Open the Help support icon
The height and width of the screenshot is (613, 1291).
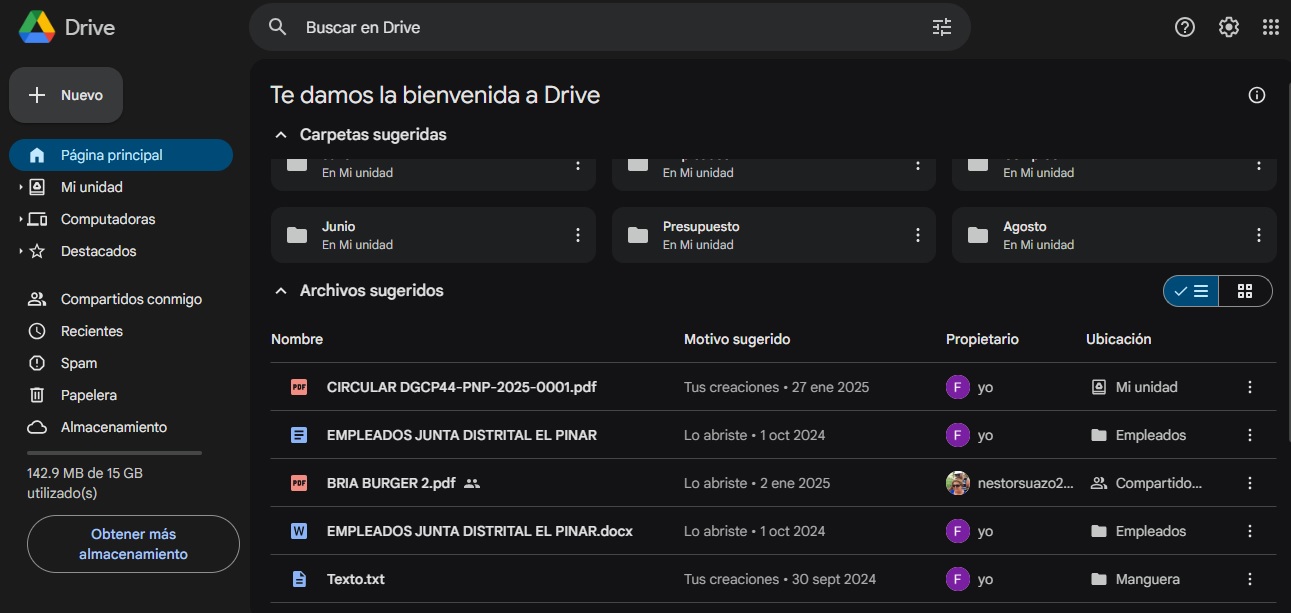1184,27
